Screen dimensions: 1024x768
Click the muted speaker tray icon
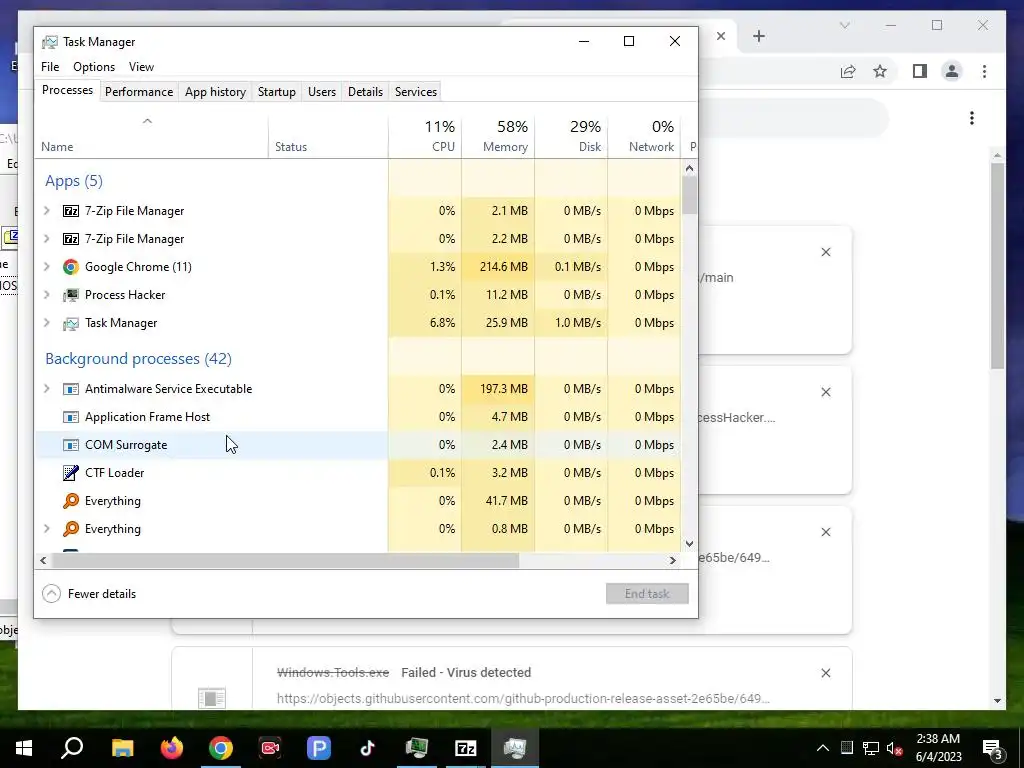(895, 748)
